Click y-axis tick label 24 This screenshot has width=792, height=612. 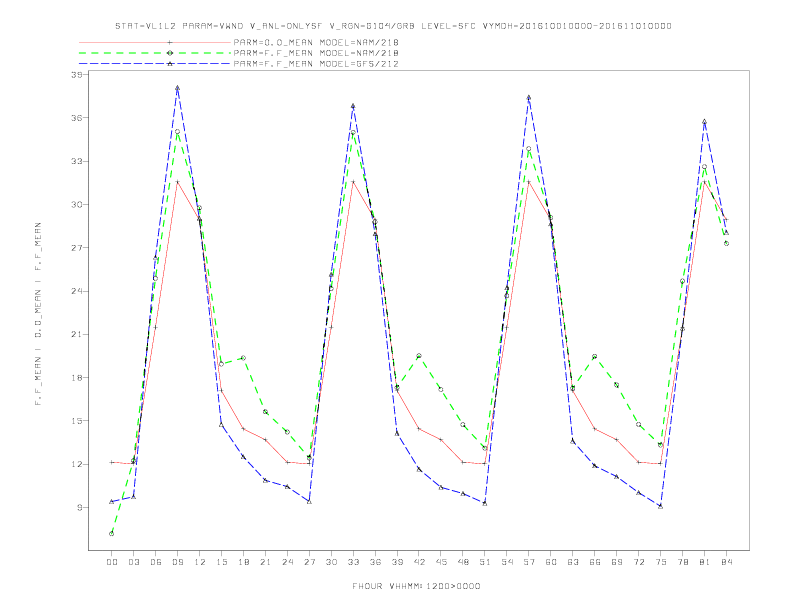tap(77, 291)
